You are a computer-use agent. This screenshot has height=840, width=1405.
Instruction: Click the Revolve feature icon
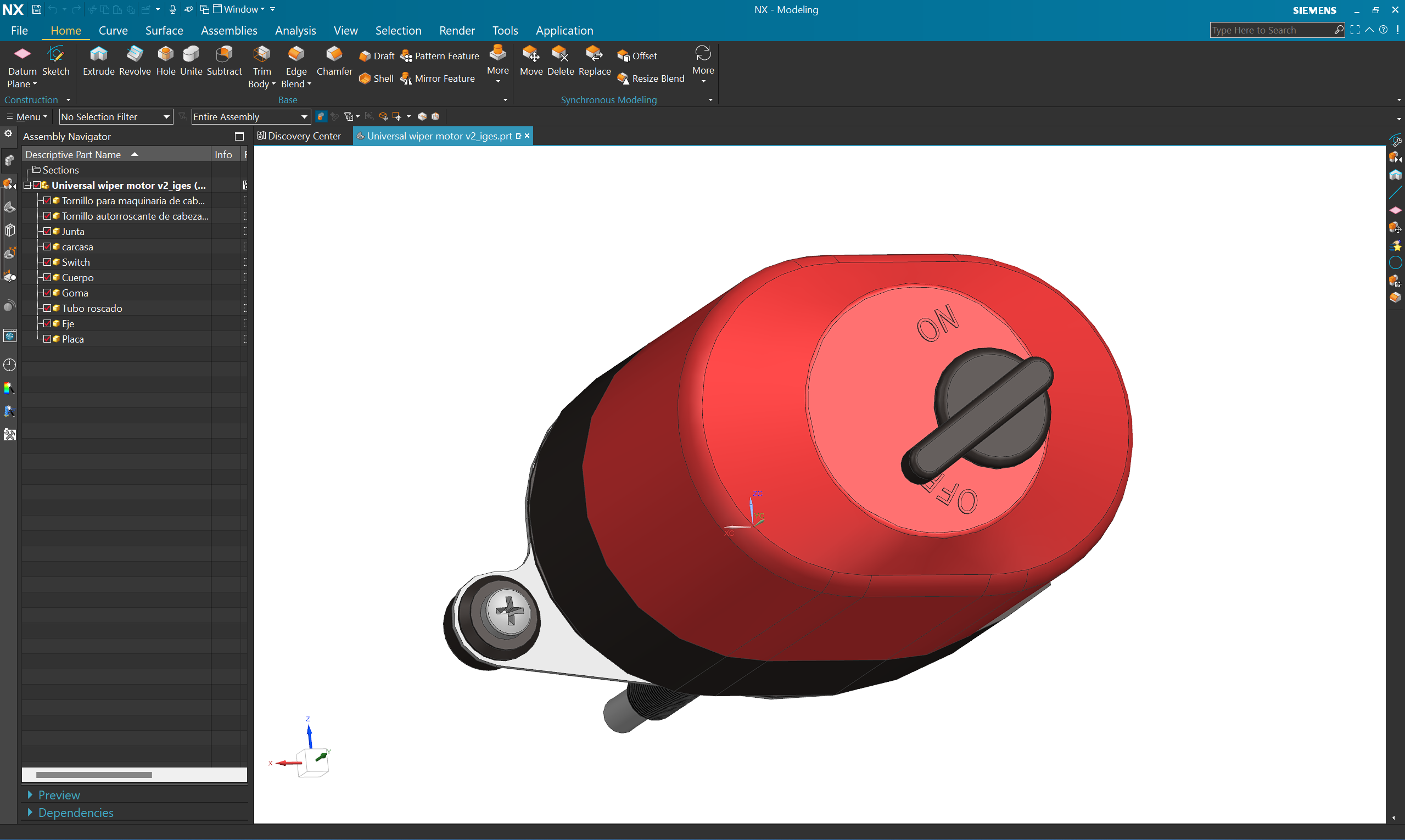coord(135,60)
